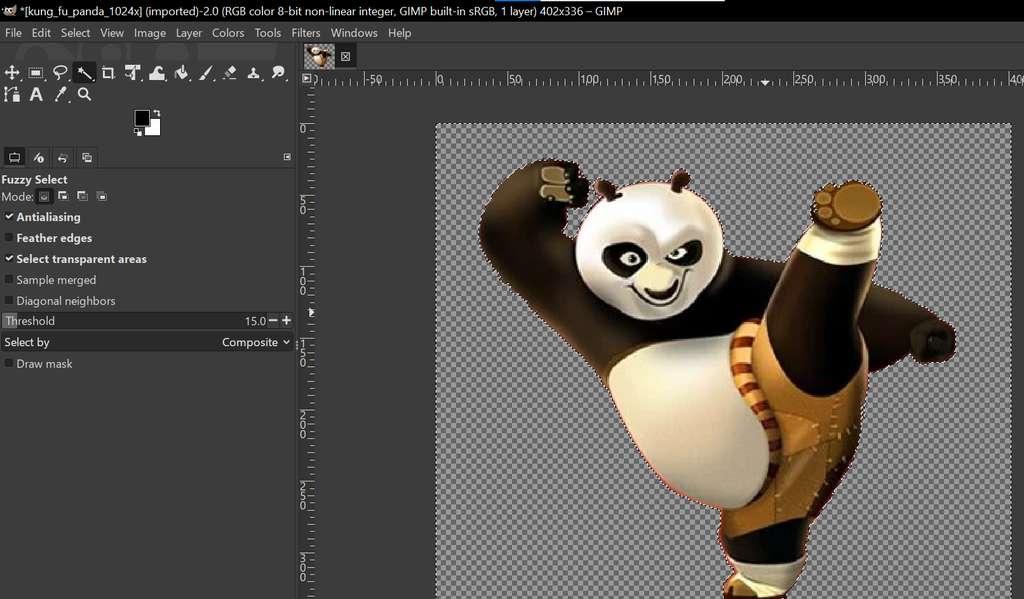Set mode to add to selection
Viewport: 1024px width, 599px height.
pyautogui.click(x=63, y=196)
